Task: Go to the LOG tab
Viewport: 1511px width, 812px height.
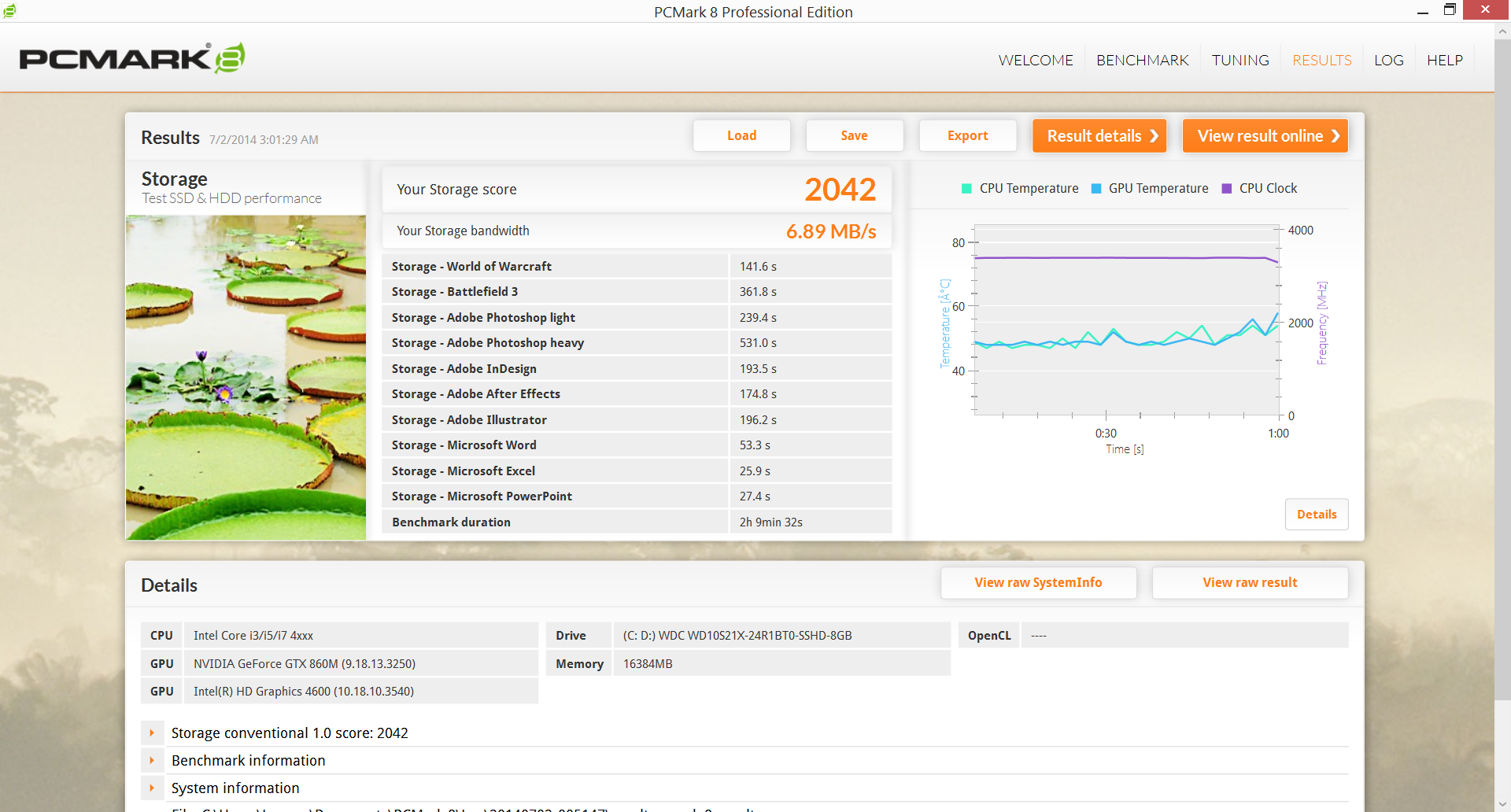Action: tap(1388, 61)
